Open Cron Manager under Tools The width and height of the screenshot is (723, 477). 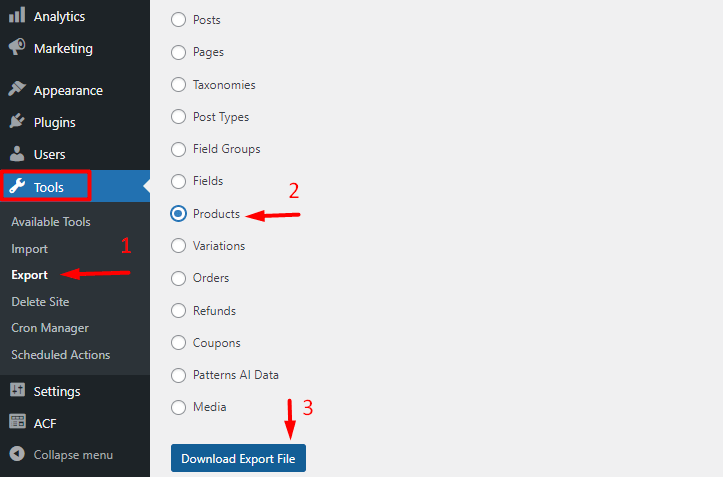click(x=50, y=328)
